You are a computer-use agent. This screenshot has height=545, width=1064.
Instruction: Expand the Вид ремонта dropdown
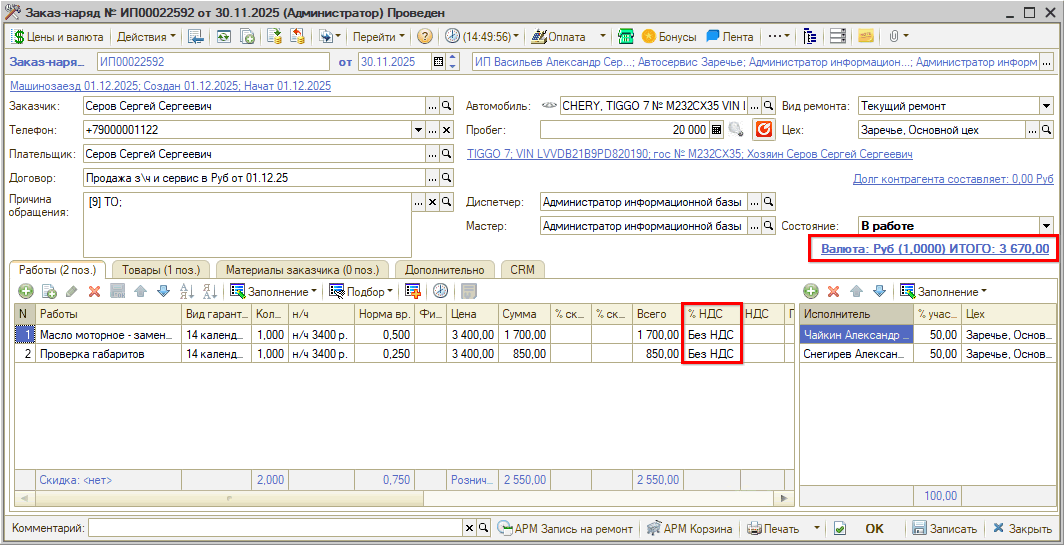[x=1046, y=106]
